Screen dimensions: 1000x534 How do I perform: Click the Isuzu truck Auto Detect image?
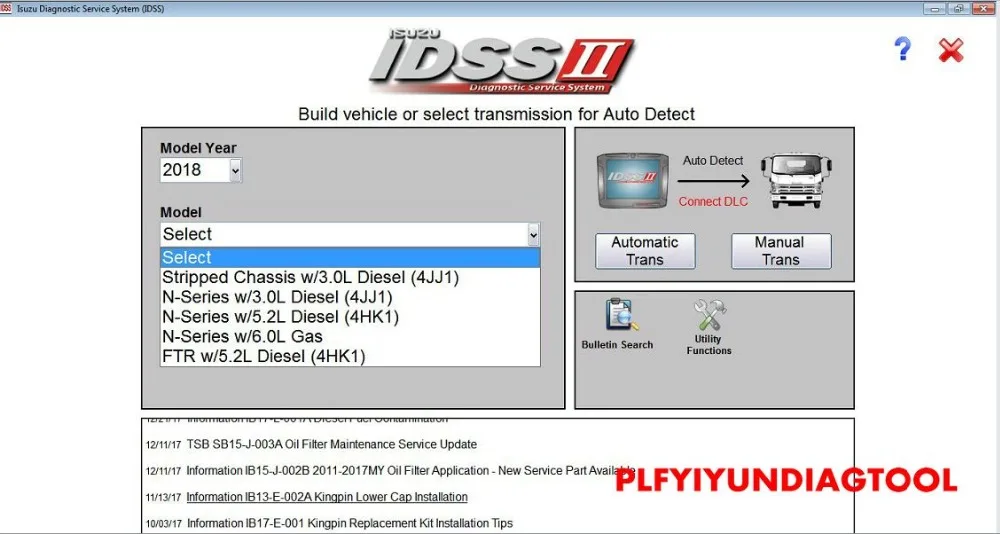coord(796,180)
